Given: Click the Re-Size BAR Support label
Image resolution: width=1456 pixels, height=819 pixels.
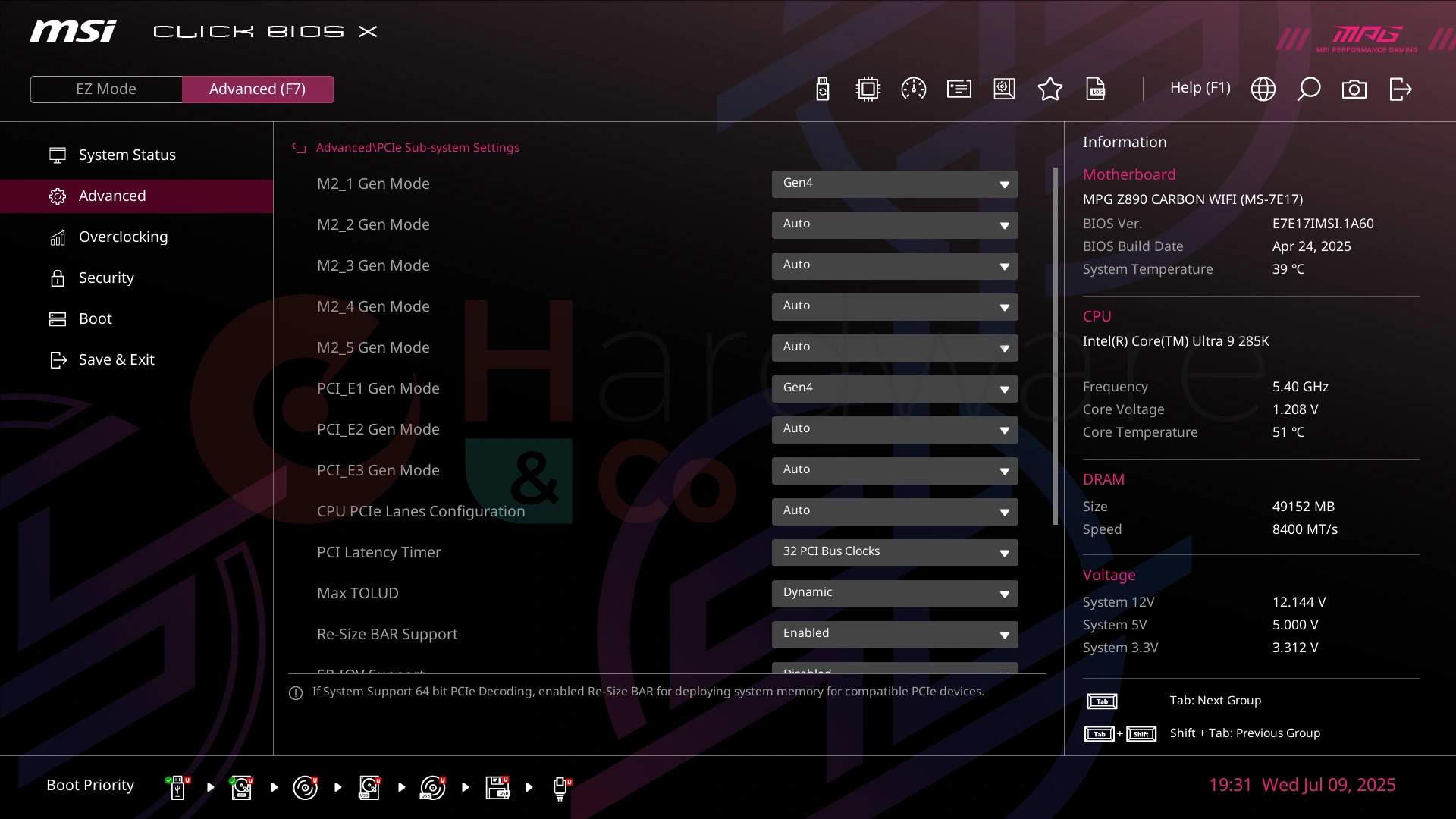Looking at the screenshot, I should pyautogui.click(x=387, y=634).
